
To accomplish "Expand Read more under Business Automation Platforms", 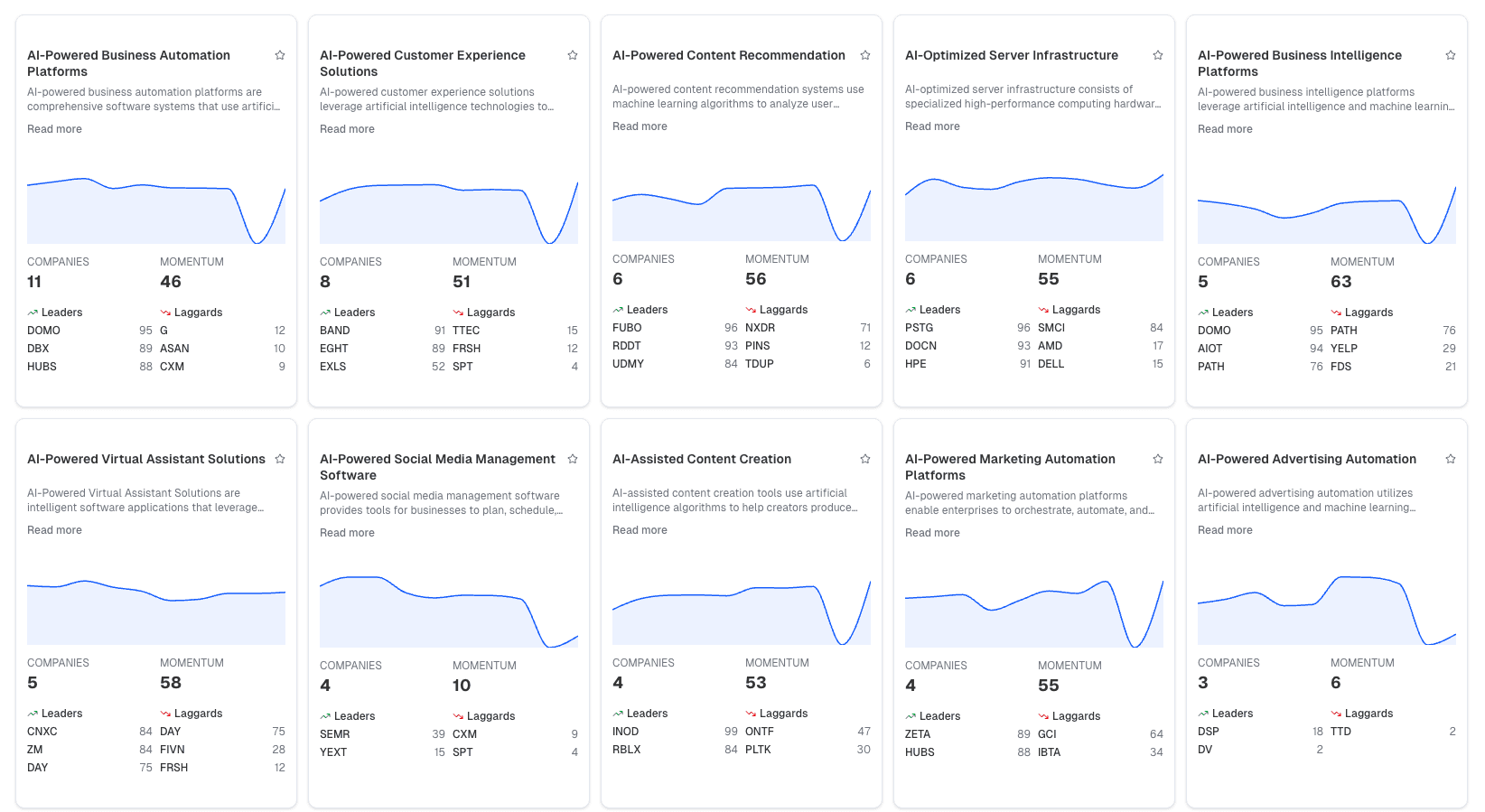I will pyautogui.click(x=54, y=129).
